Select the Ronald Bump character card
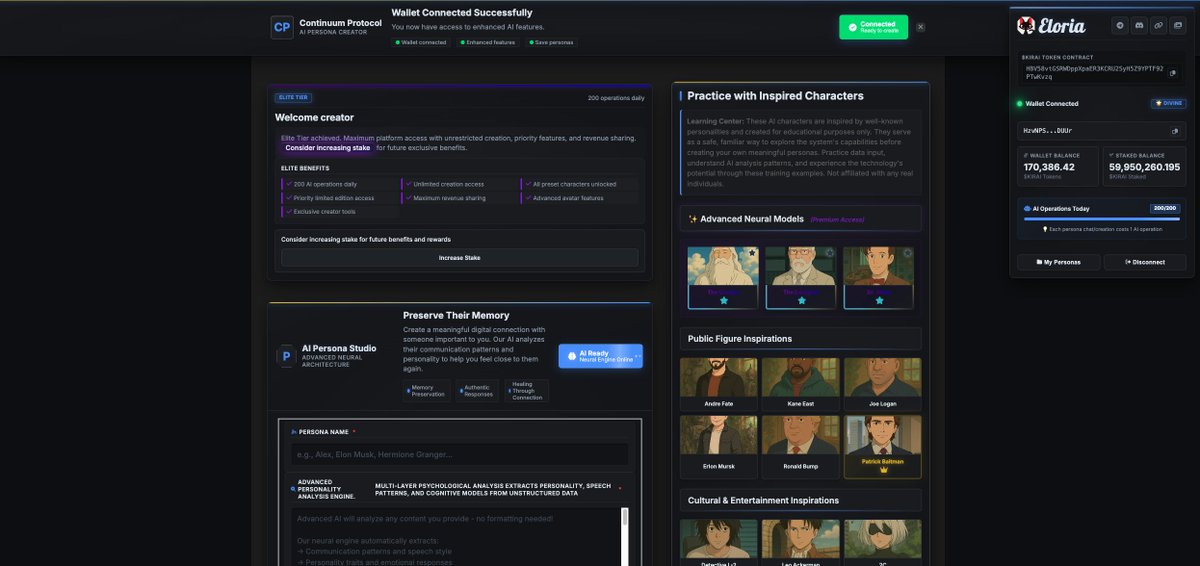 point(801,445)
